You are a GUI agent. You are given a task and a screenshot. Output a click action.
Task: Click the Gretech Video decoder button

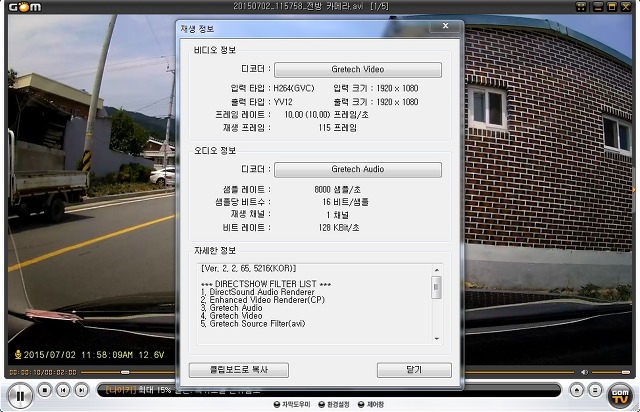click(358, 69)
